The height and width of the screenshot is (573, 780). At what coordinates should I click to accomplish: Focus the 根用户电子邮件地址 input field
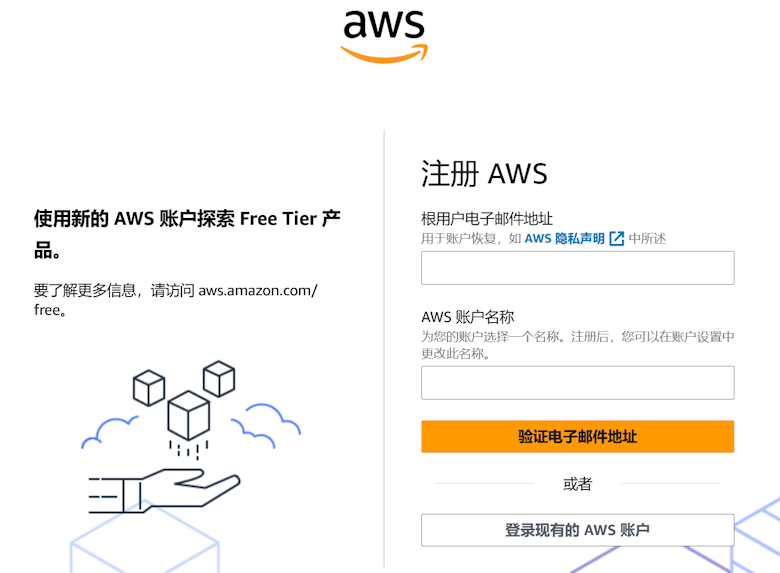tap(578, 268)
